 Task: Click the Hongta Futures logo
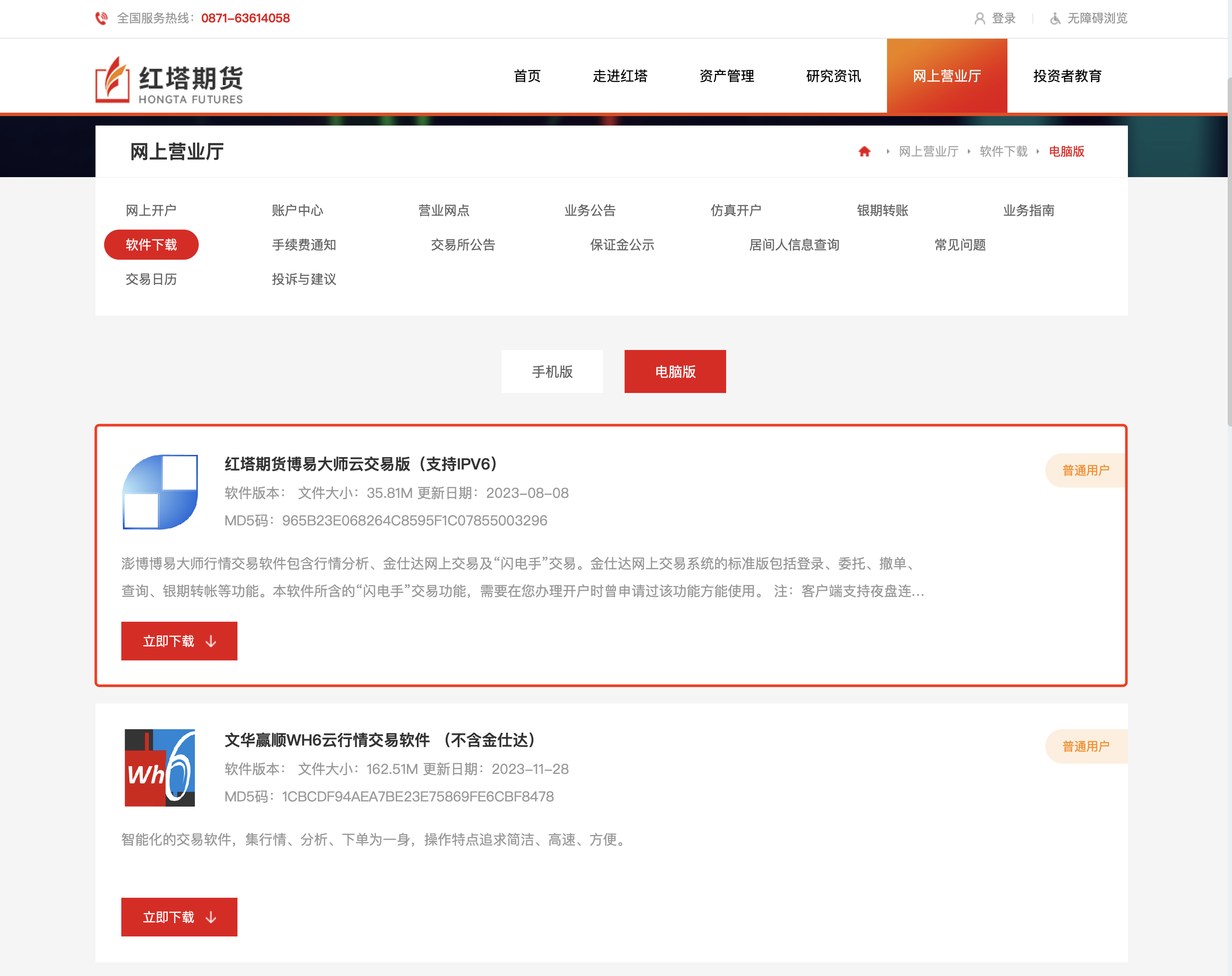point(169,80)
